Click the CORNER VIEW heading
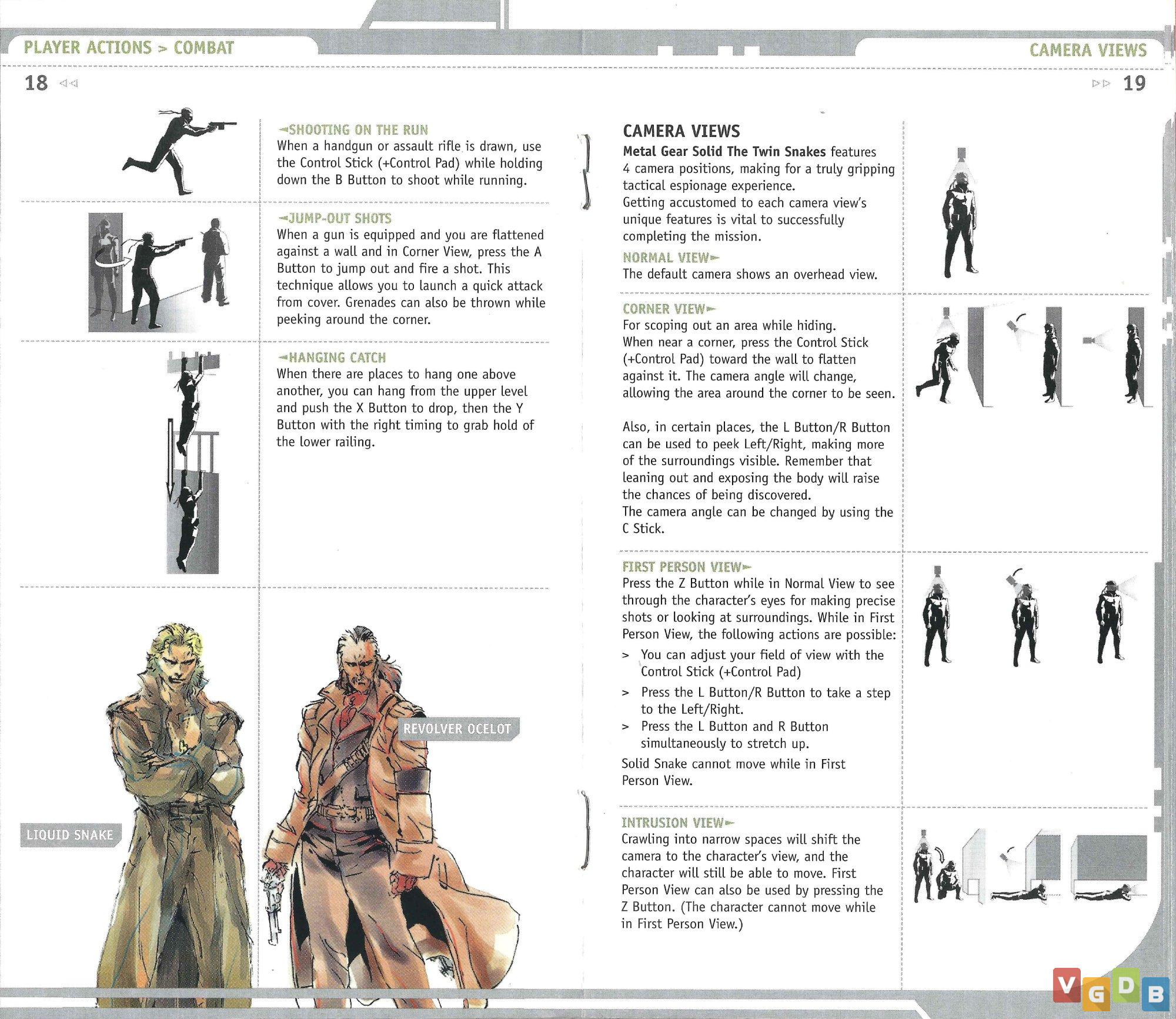1176x1019 pixels. (669, 309)
